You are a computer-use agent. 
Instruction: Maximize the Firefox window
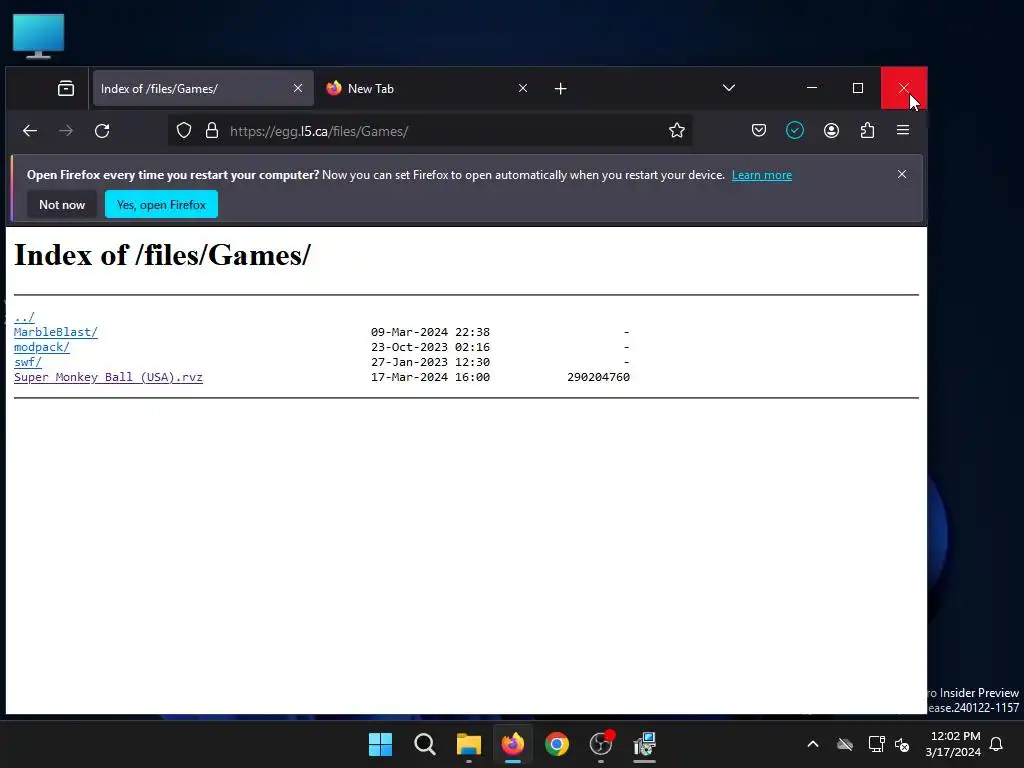858,88
